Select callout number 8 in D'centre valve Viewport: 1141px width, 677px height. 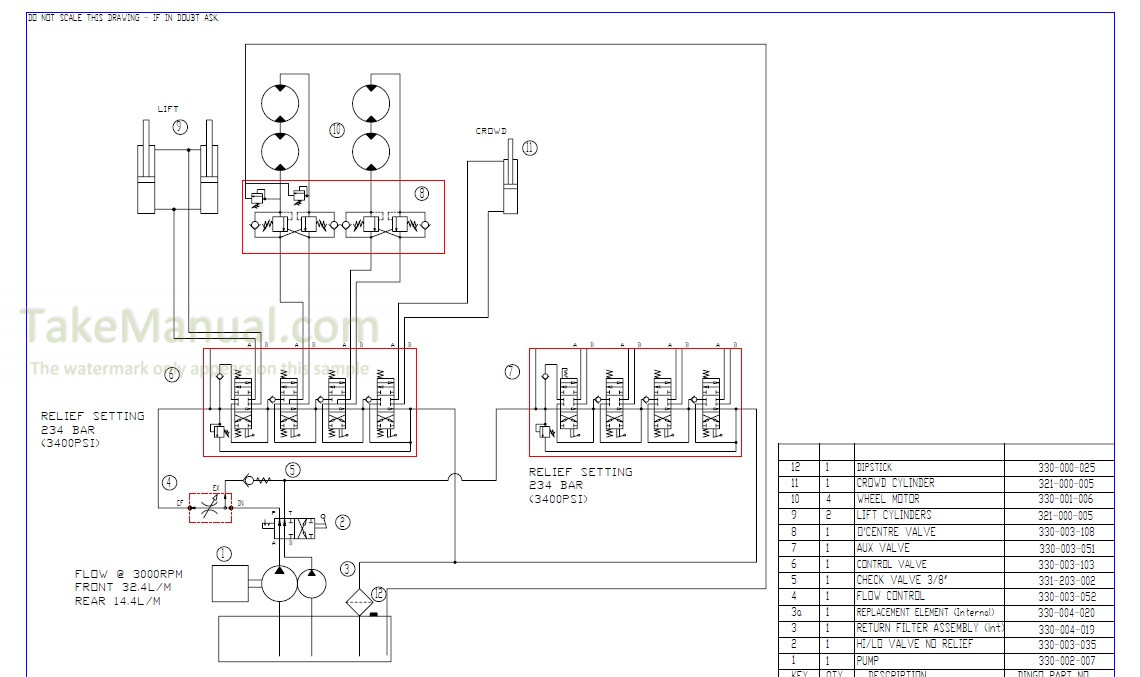[x=422, y=193]
